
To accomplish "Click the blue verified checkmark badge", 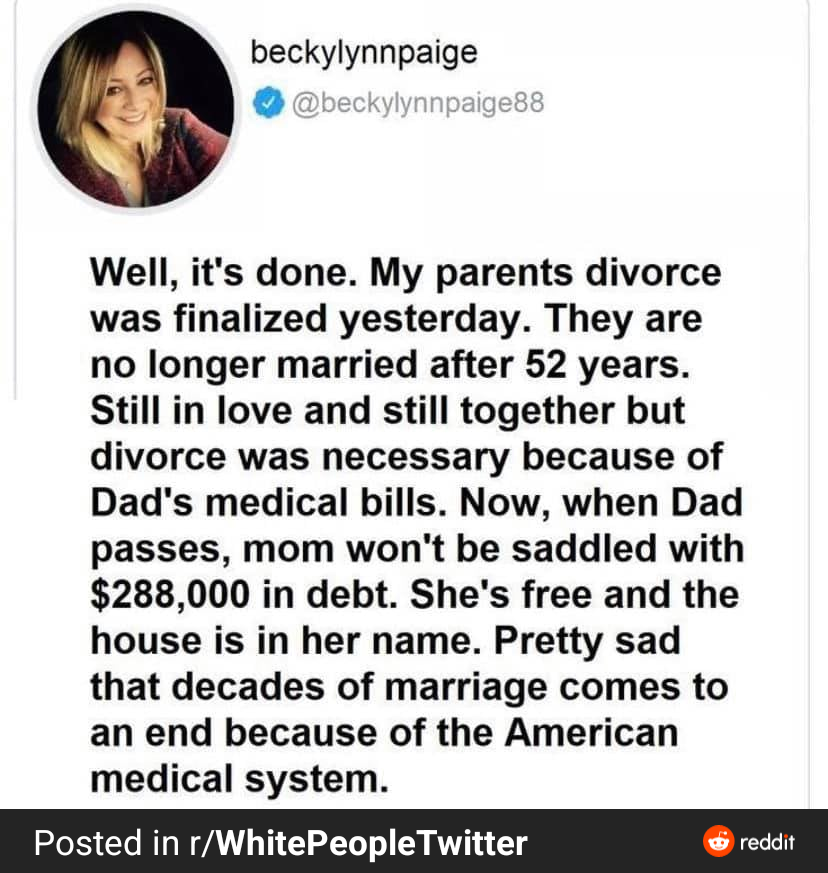I will pyautogui.click(x=269, y=102).
